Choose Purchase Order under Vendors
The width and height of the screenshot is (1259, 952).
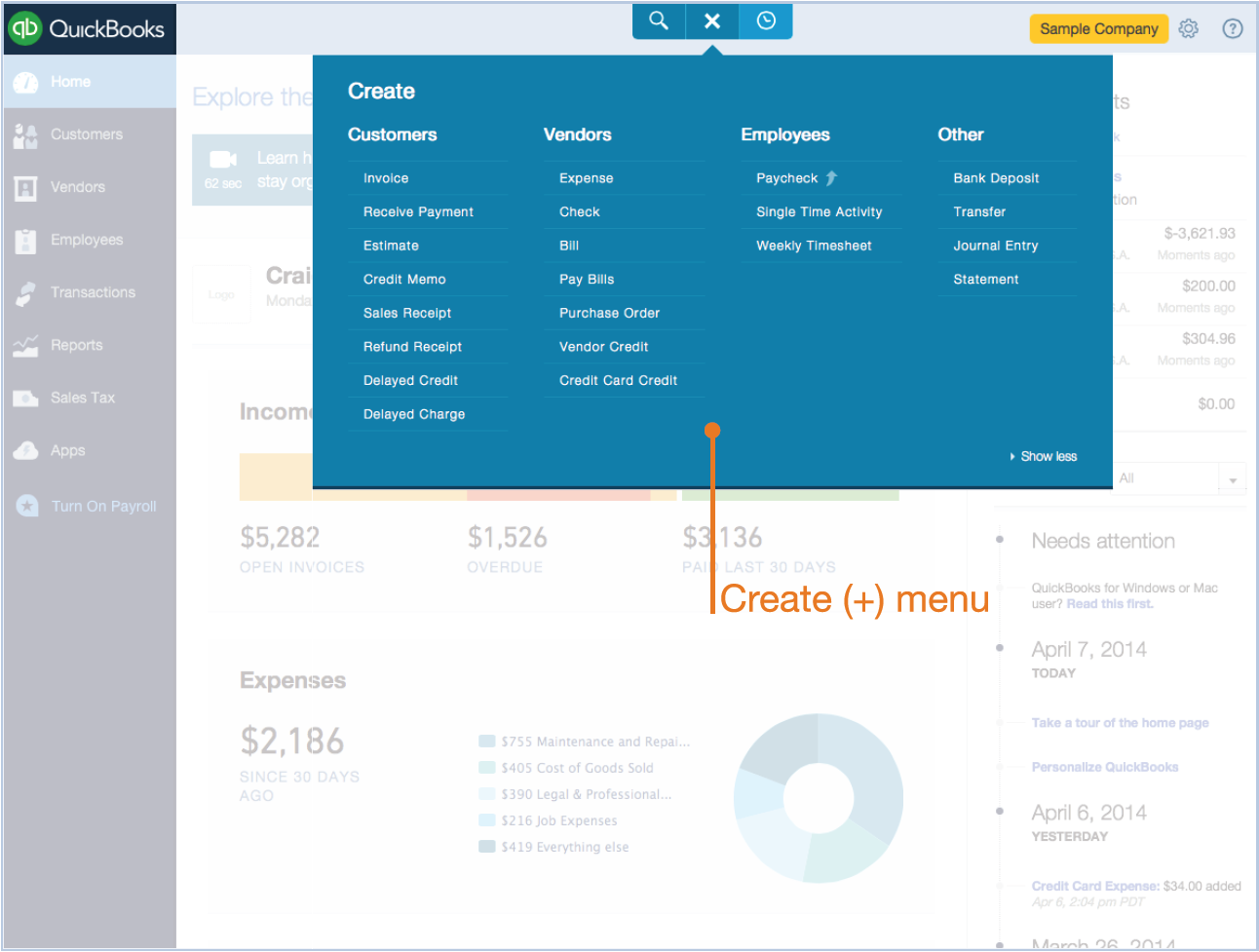(x=609, y=313)
